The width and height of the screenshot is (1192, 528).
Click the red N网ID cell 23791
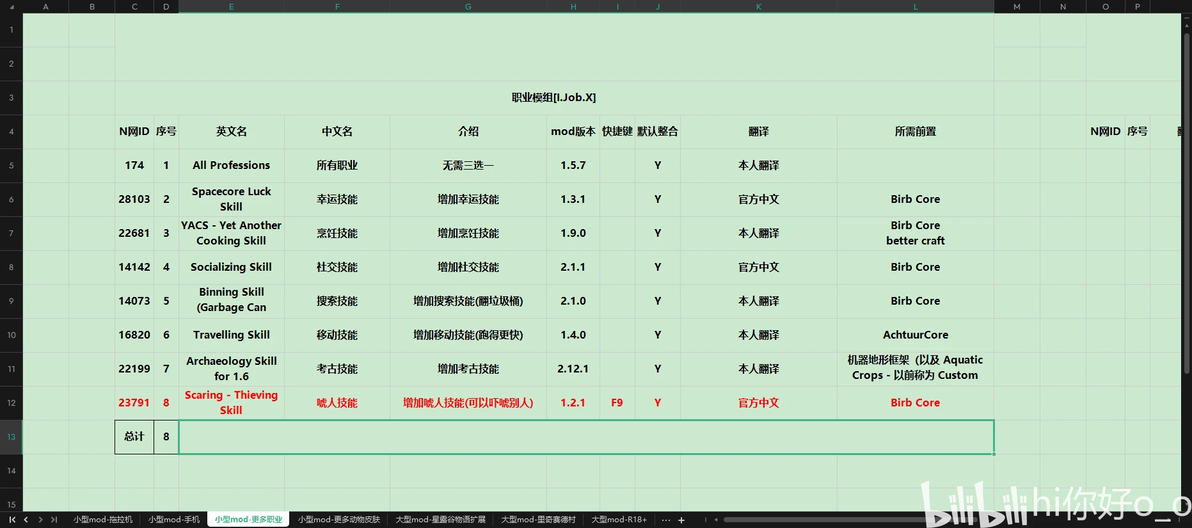pyautogui.click(x=134, y=403)
